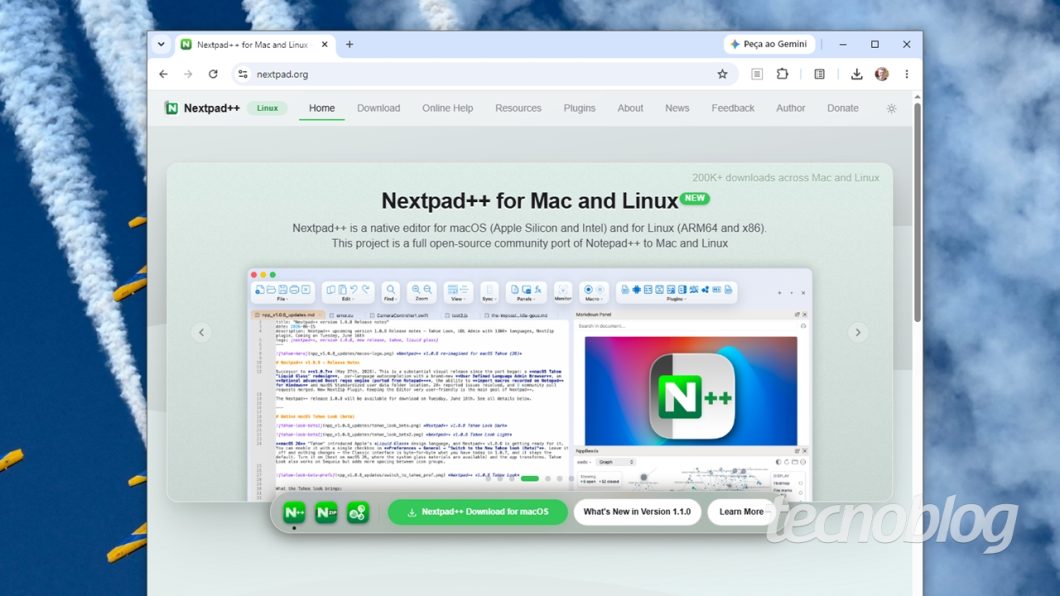This screenshot has width=1060, height=596.
Task: Select the Home navigation item
Action: click(x=322, y=108)
